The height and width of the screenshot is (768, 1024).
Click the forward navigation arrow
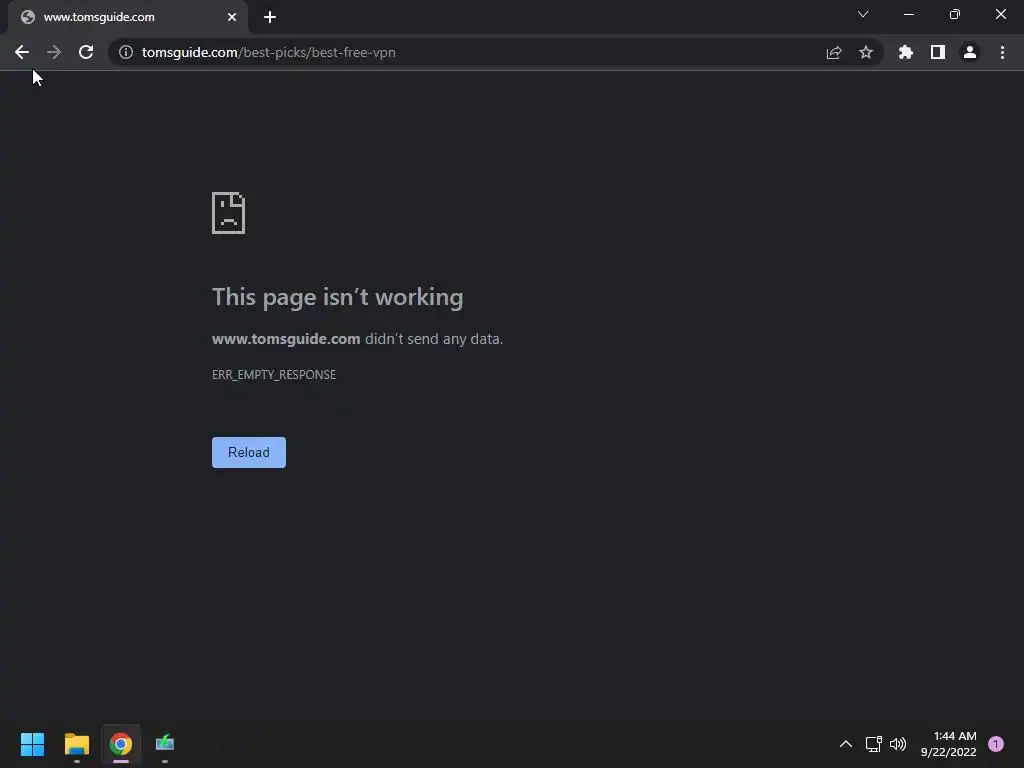[x=54, y=52]
